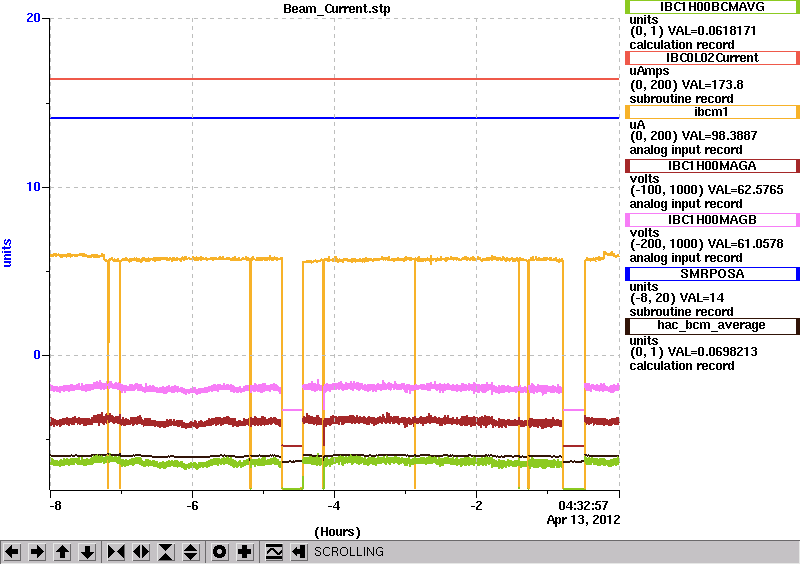Click the x-axis tick label -6

point(192,506)
